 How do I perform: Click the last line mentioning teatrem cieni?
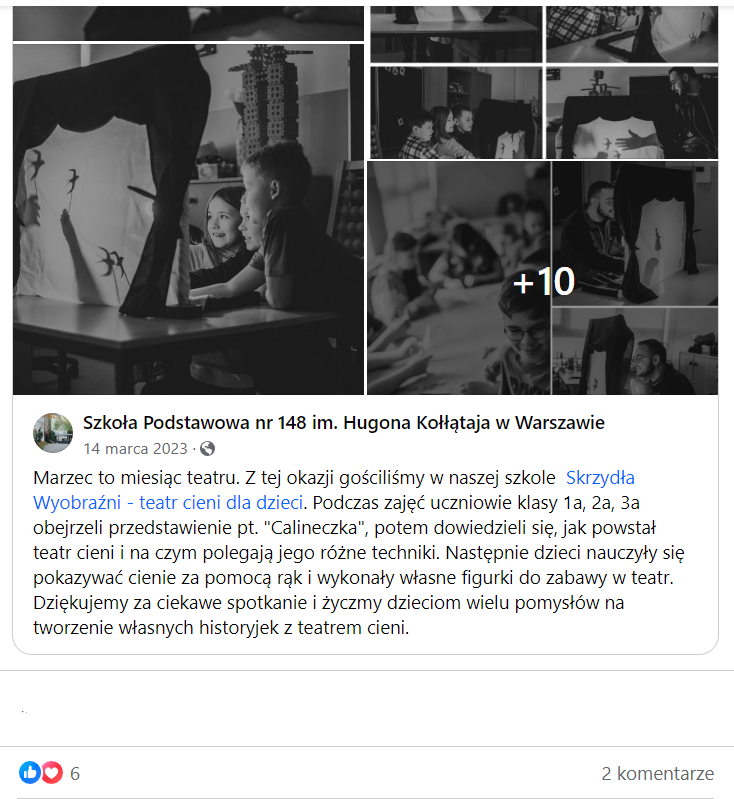pos(221,628)
